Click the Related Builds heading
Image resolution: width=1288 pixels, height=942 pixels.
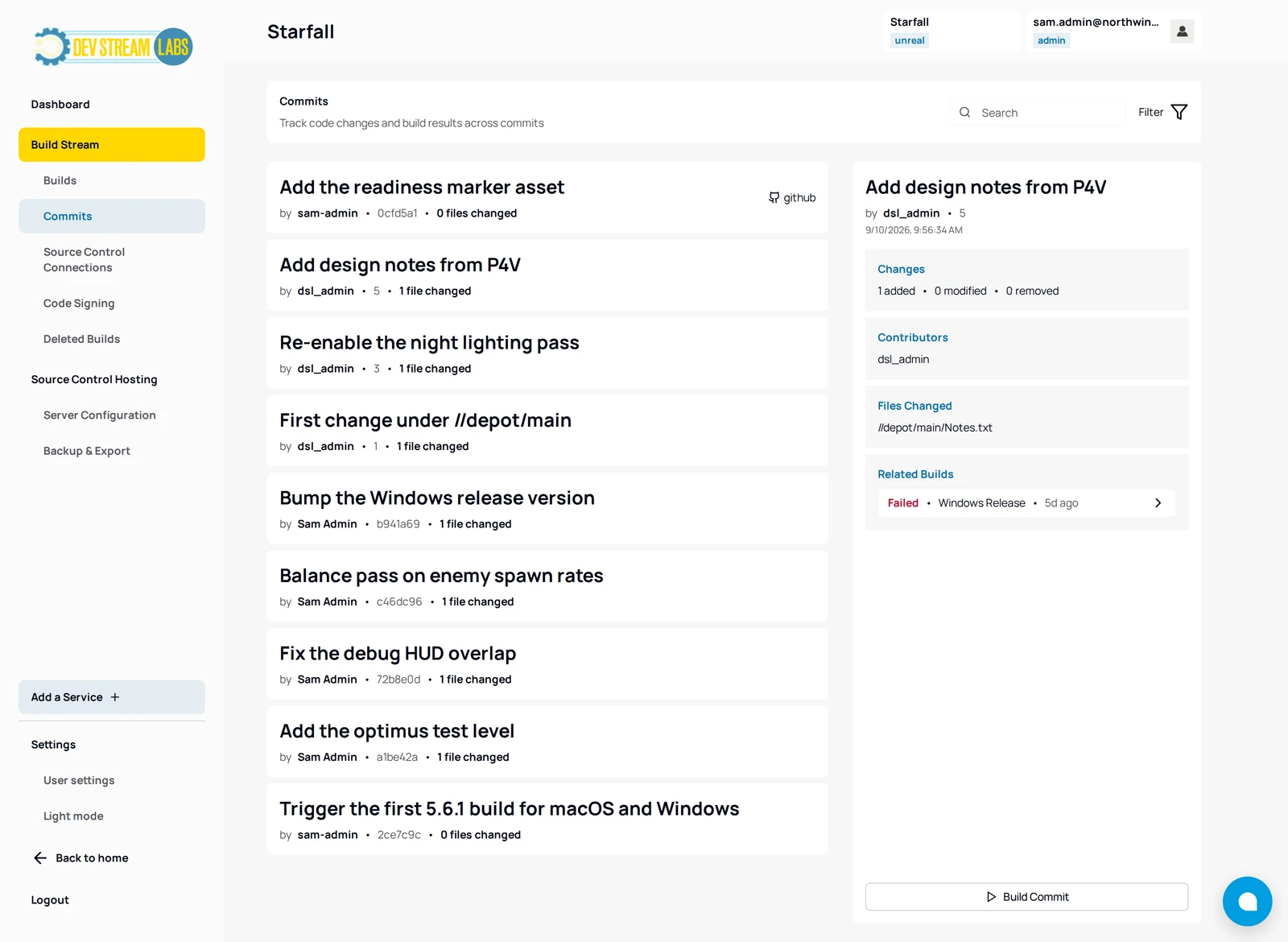[x=915, y=474]
